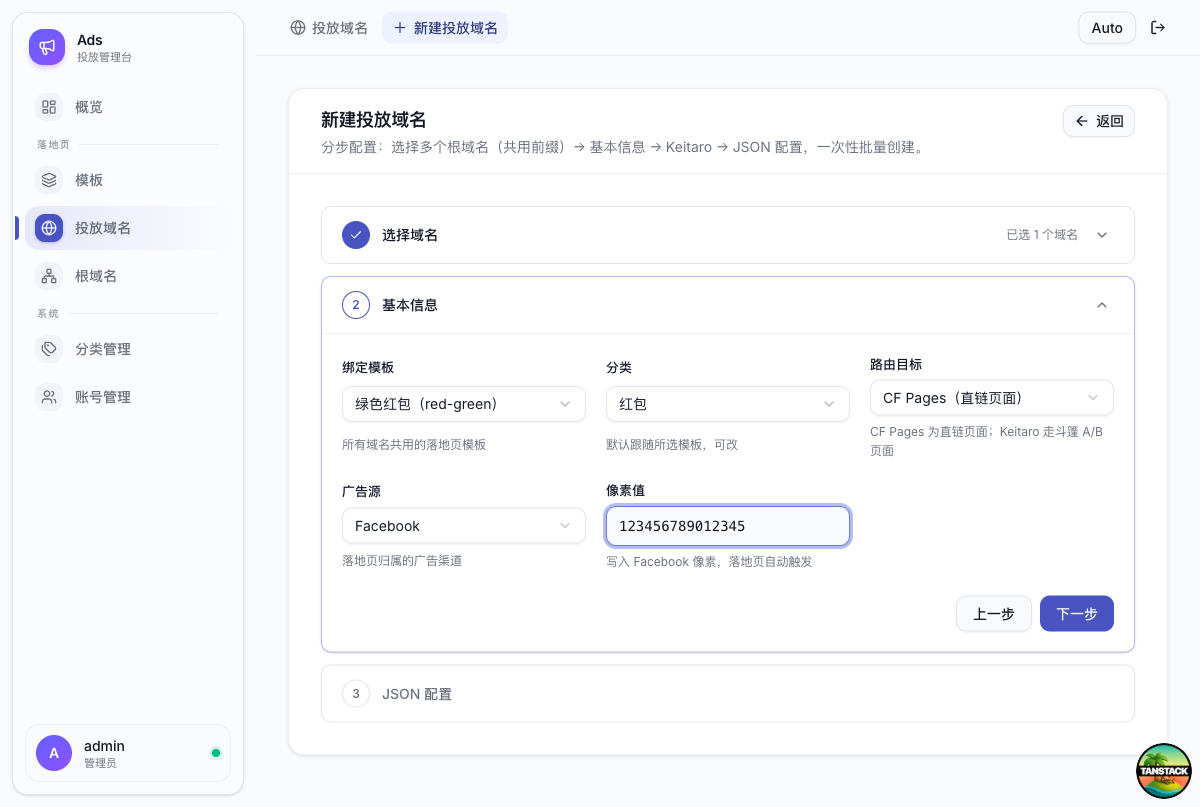Viewport: 1200px width, 807px height.
Task: Click the 分类管理 tag icon
Action: coord(49,349)
